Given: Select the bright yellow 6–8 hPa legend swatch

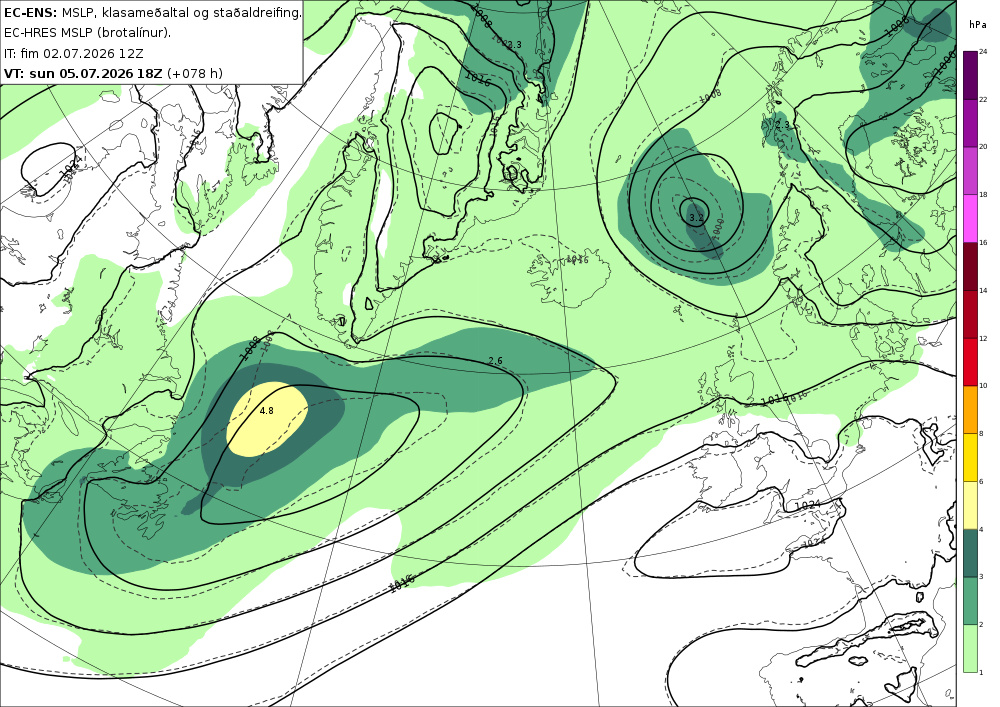Looking at the screenshot, I should [970, 457].
